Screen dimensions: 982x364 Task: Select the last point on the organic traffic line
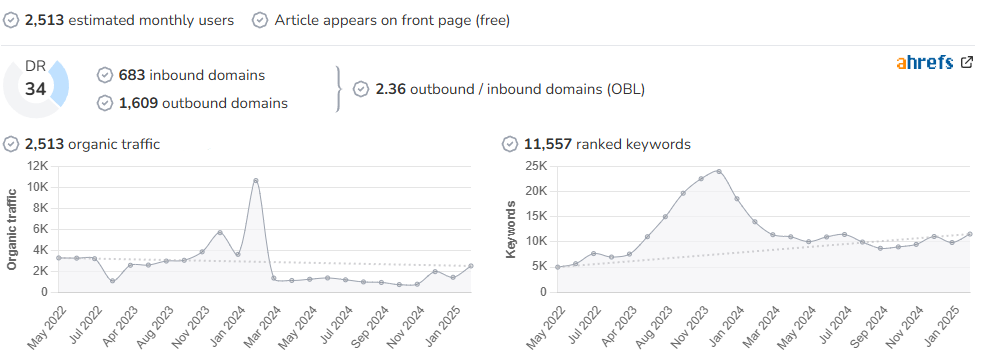tap(470, 266)
